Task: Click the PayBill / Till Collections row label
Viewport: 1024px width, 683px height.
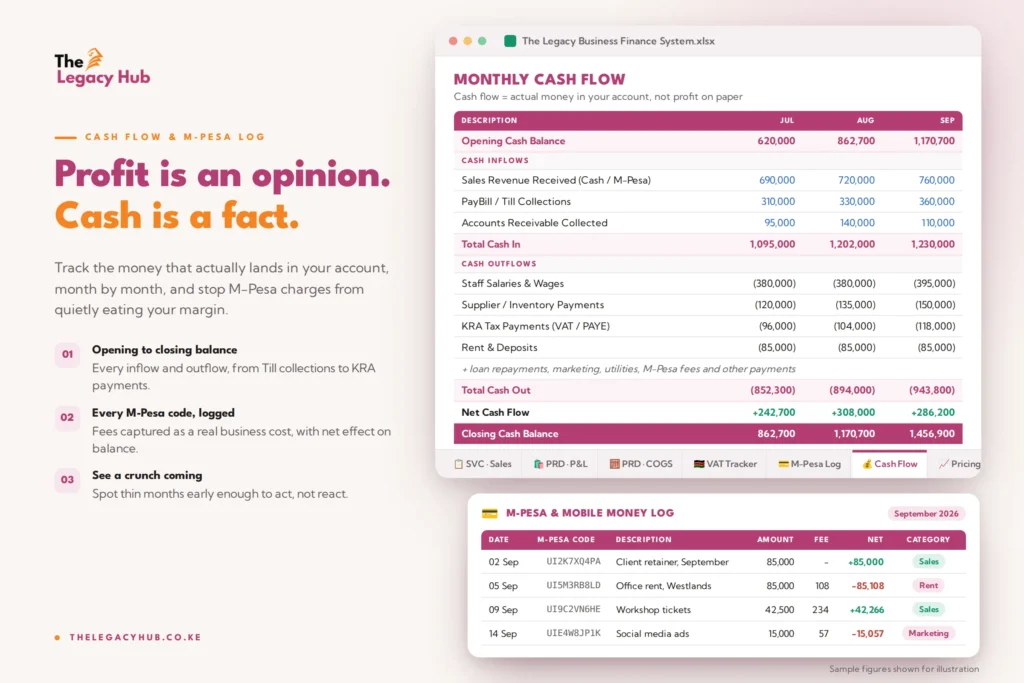Action: click(516, 202)
